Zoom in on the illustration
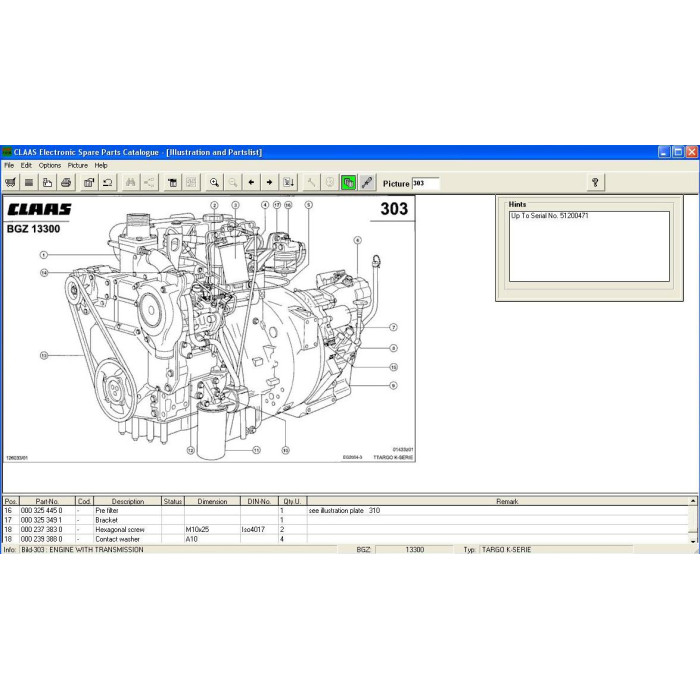700x700 pixels. point(214,183)
